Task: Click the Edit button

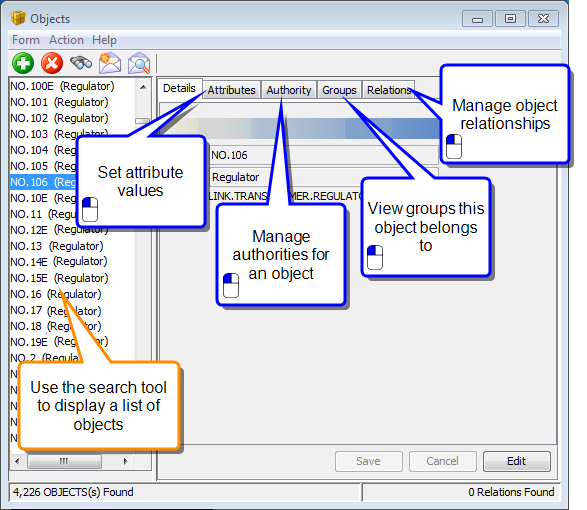Action: click(517, 461)
